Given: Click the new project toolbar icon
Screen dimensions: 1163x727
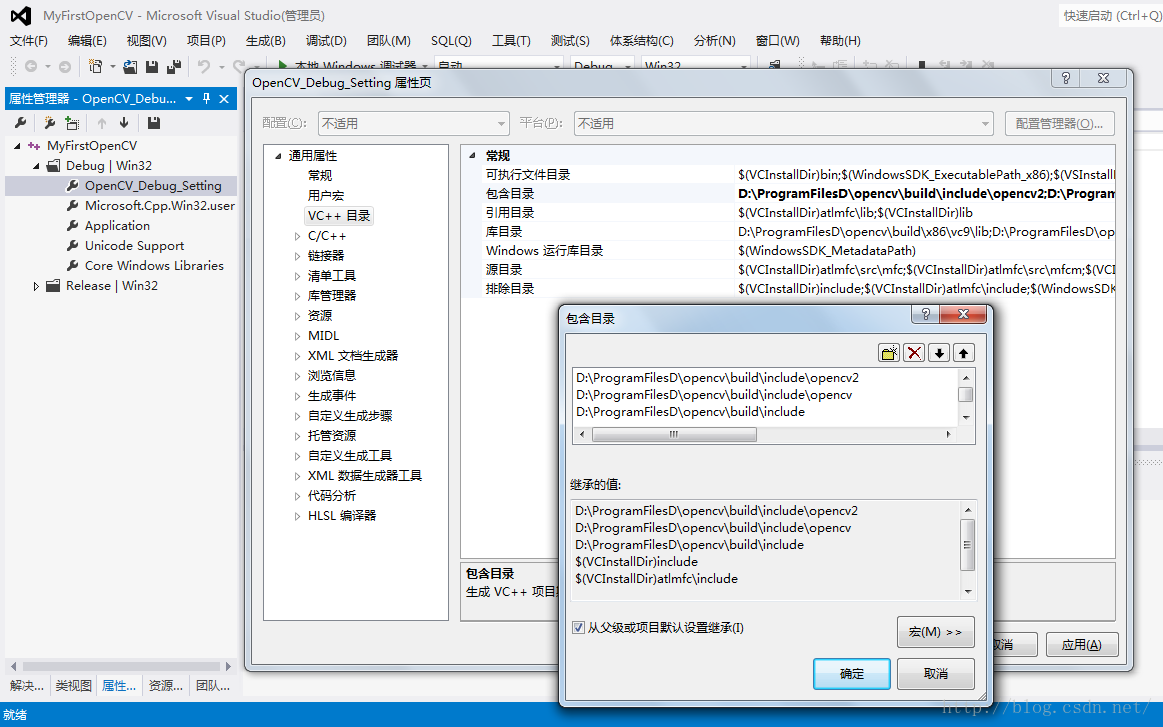Looking at the screenshot, I should (96, 66).
